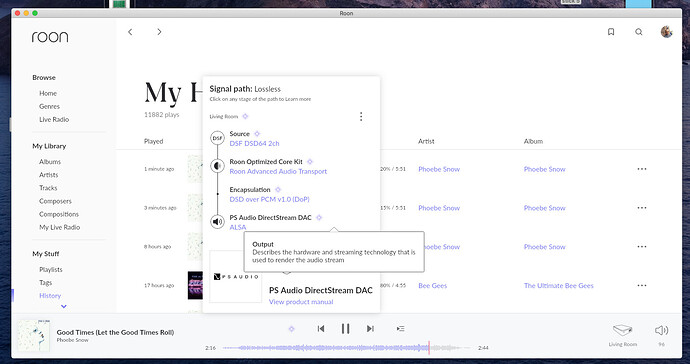Open the play queue icon
The image size is (690, 364).
click(400, 329)
